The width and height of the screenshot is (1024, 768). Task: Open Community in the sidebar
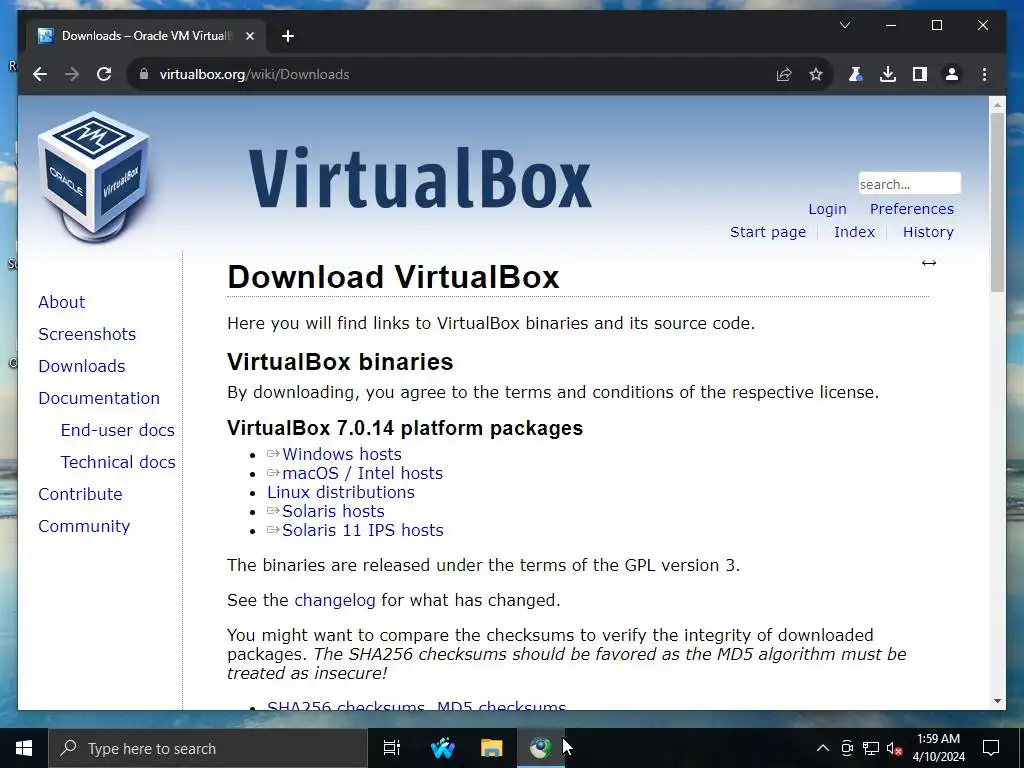[x=84, y=526]
